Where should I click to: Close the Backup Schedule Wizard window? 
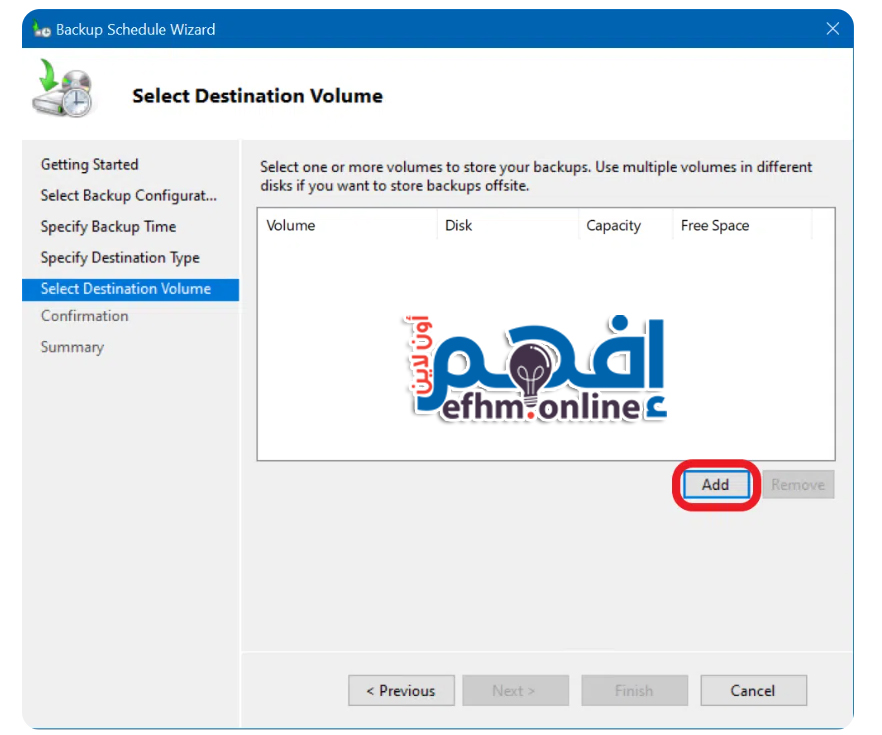pyautogui.click(x=832, y=29)
